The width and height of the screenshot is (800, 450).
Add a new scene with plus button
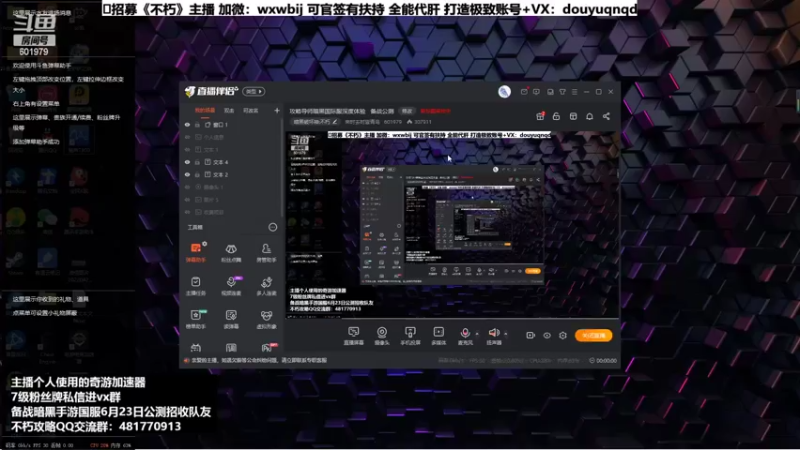[x=277, y=110]
